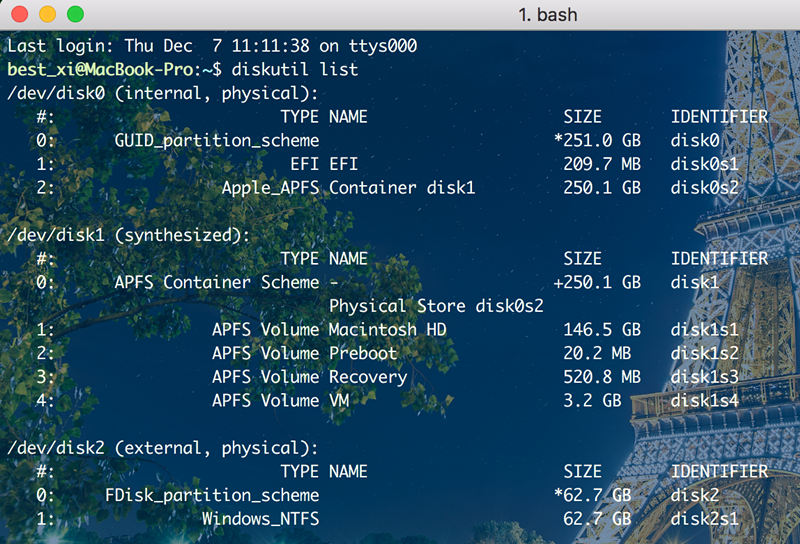Image resolution: width=800 pixels, height=544 pixels.
Task: Click the 'disk1s2' identifier
Action: [x=704, y=353]
